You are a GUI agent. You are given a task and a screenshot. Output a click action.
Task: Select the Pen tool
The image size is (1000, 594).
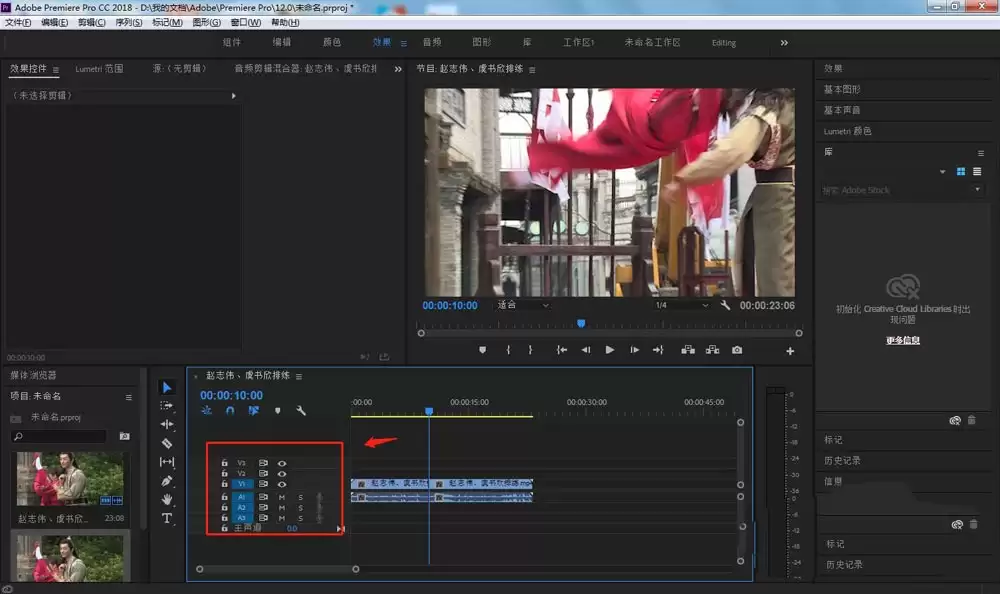tap(167, 480)
